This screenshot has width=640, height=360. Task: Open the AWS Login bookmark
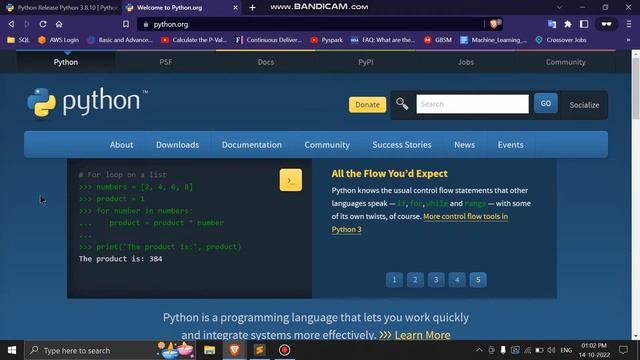pyautogui.click(x=58, y=40)
